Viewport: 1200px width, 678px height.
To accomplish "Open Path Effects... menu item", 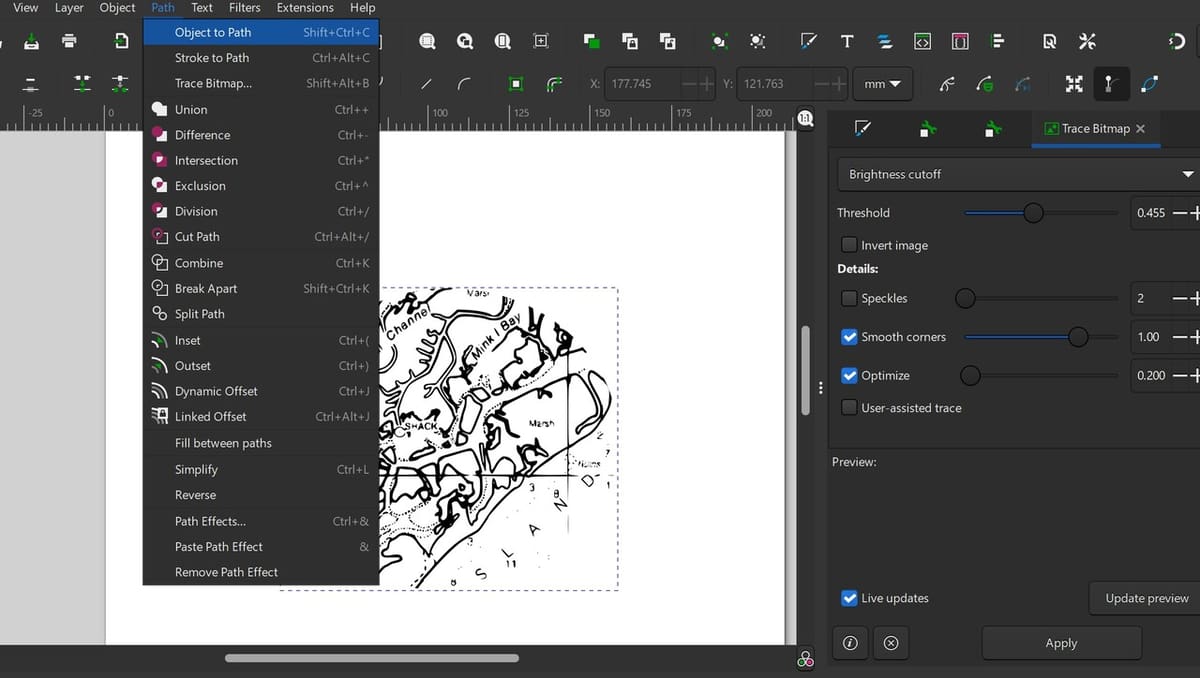I will 261,521.
